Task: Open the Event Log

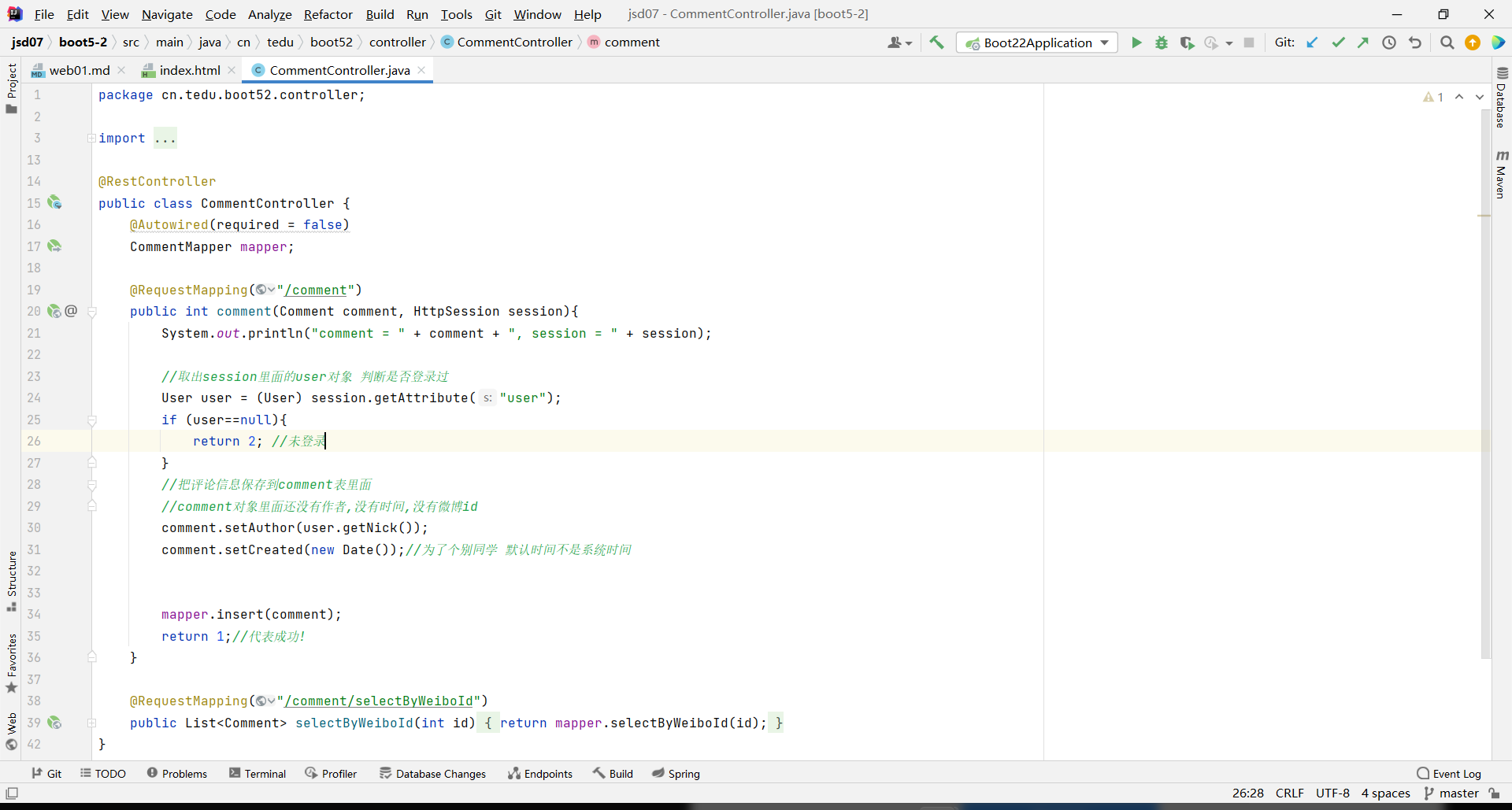Action: pos(1449,773)
